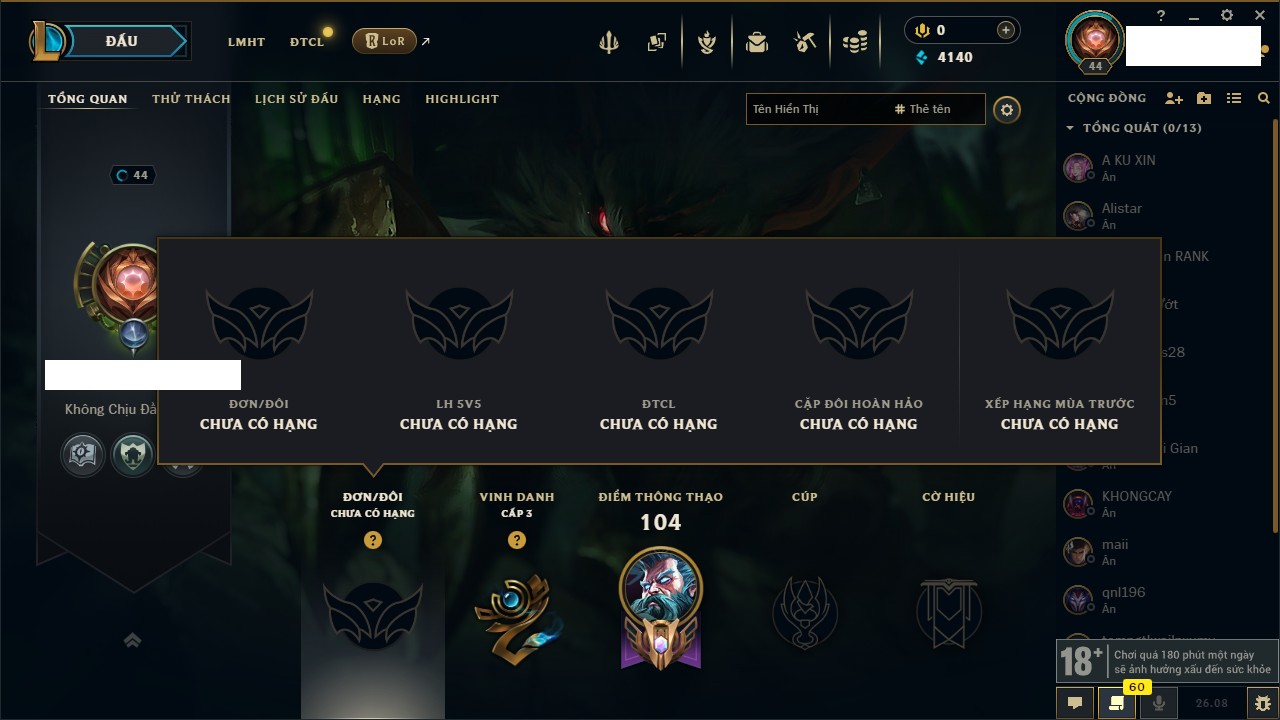
Task: Open the LoR launcher button
Action: [x=384, y=41]
